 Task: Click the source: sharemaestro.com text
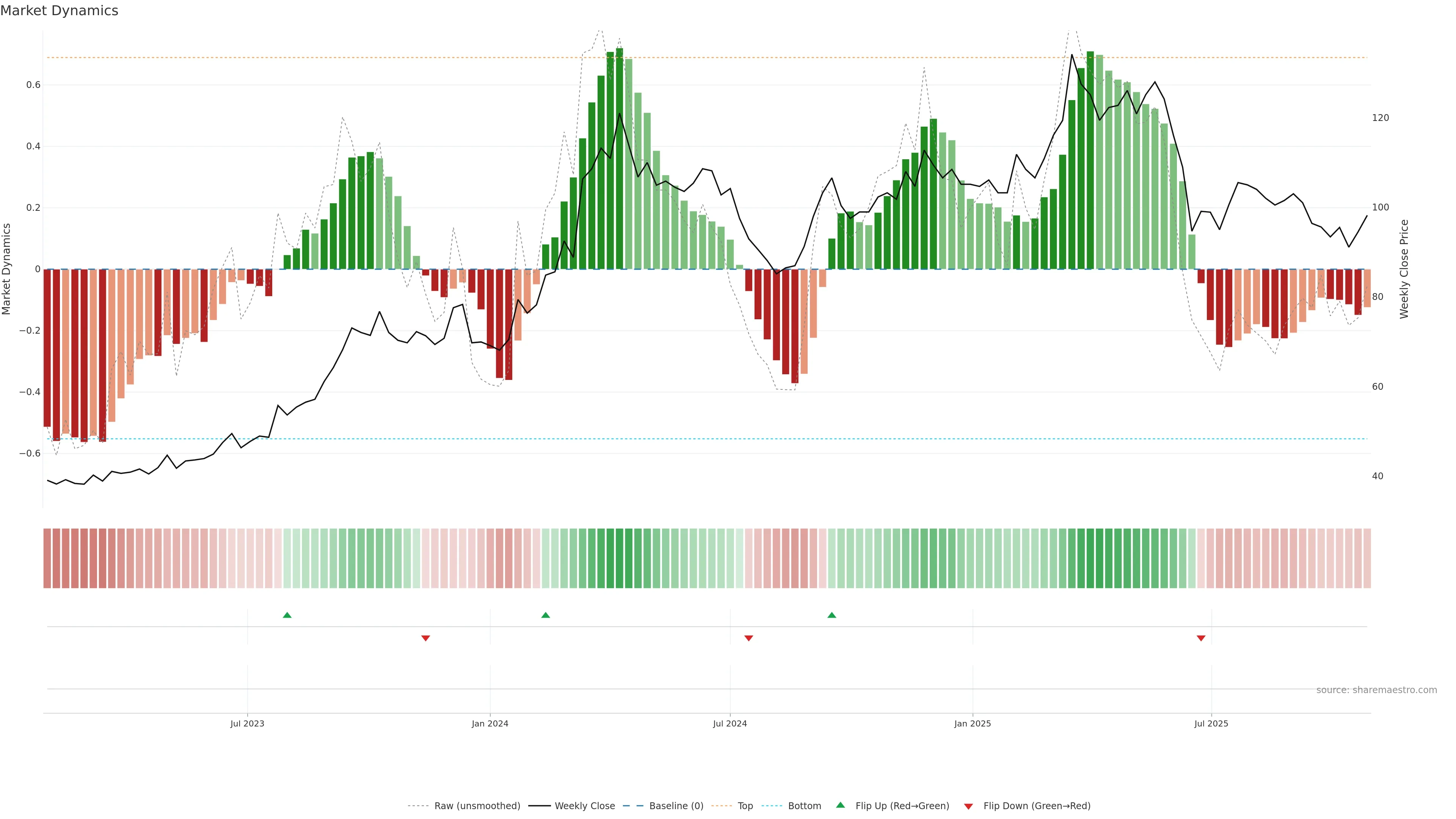point(1376,690)
